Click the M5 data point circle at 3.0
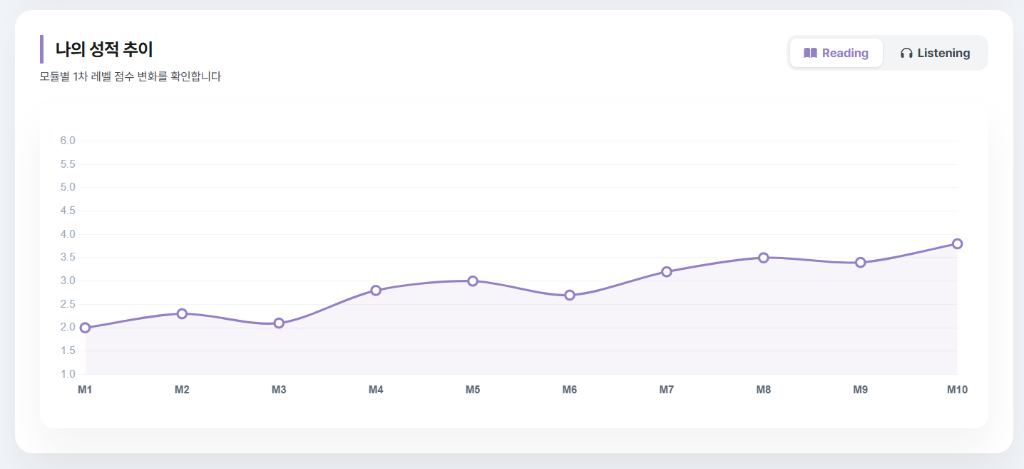1024x469 pixels. coord(473,281)
